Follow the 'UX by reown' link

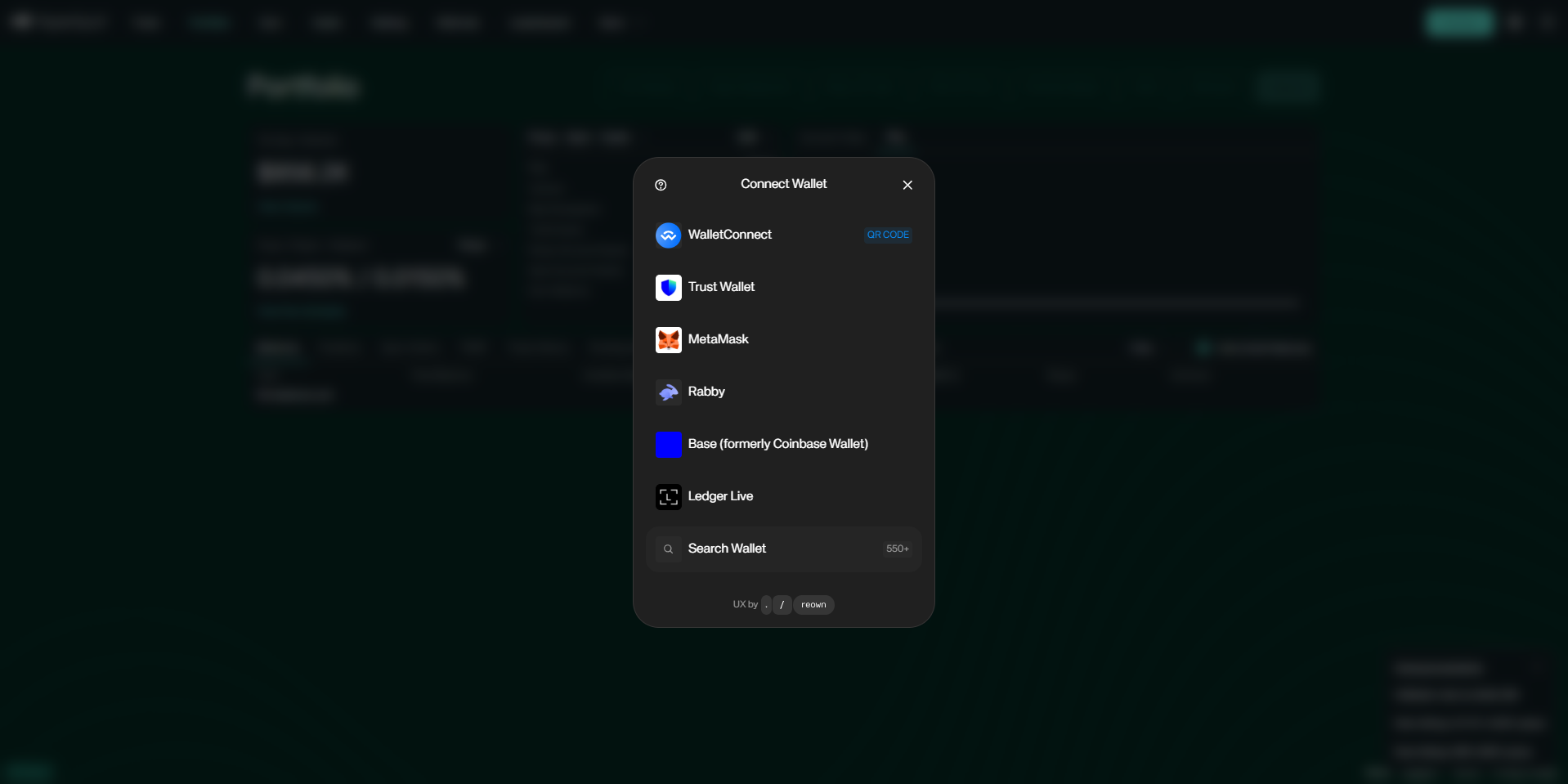pos(783,605)
